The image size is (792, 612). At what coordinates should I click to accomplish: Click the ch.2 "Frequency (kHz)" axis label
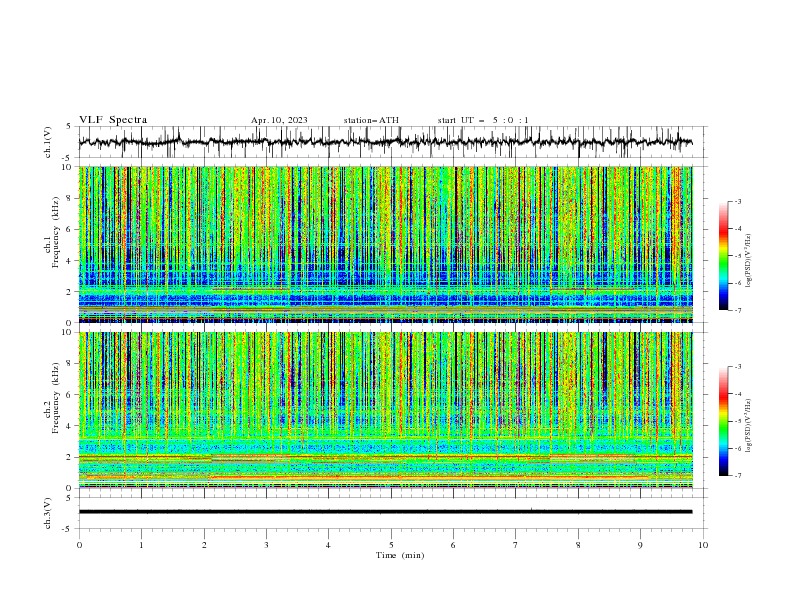pos(57,398)
